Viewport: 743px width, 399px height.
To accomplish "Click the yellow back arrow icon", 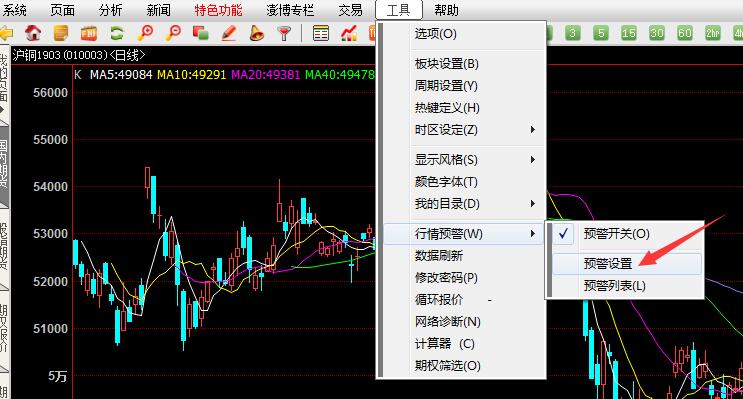I will point(6,33).
